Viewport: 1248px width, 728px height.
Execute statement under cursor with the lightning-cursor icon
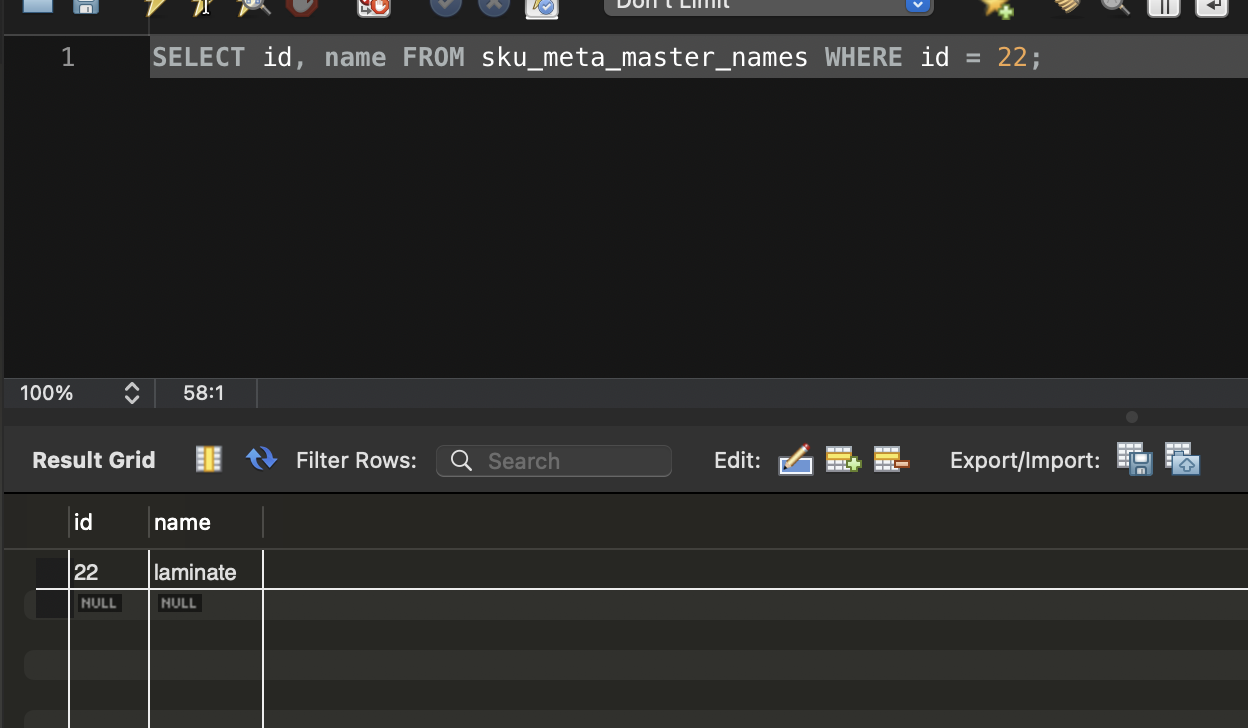click(203, 6)
